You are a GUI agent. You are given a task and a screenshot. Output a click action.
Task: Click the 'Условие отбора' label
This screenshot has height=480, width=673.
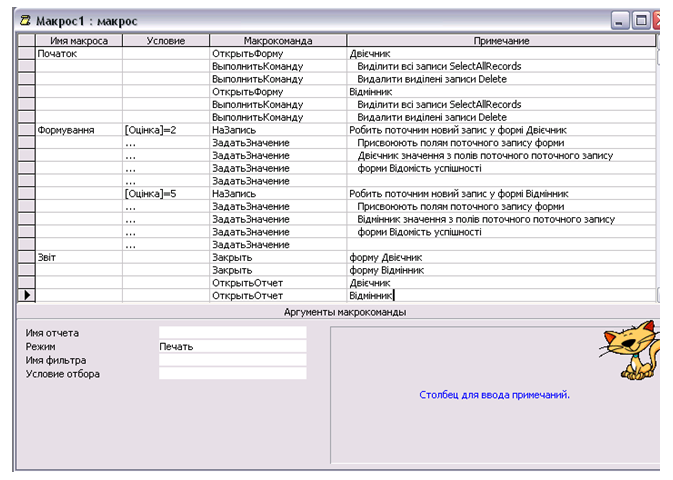pyautogui.click(x=63, y=374)
